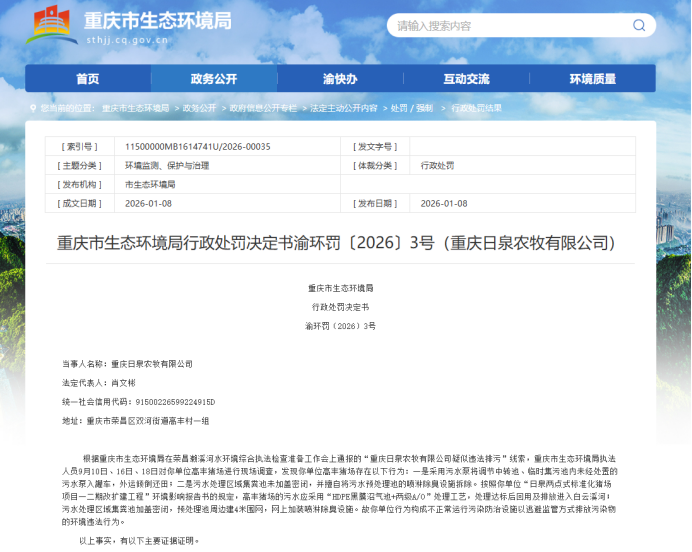This screenshot has height=552, width=692.
Task: Click the 法定代表人 line
Action: click(98, 383)
